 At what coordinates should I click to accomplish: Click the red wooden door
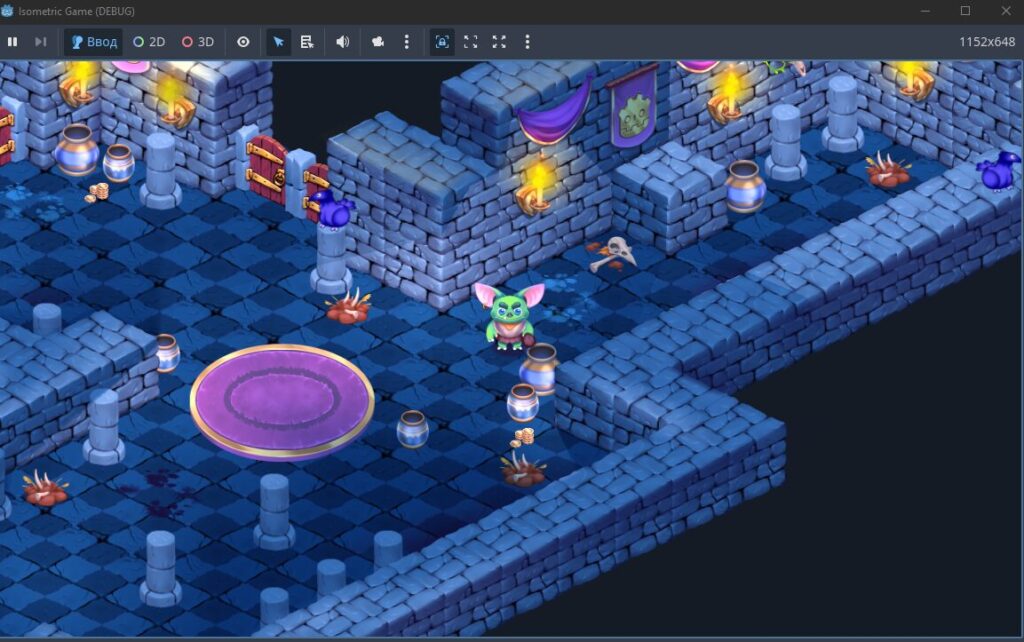pos(267,170)
